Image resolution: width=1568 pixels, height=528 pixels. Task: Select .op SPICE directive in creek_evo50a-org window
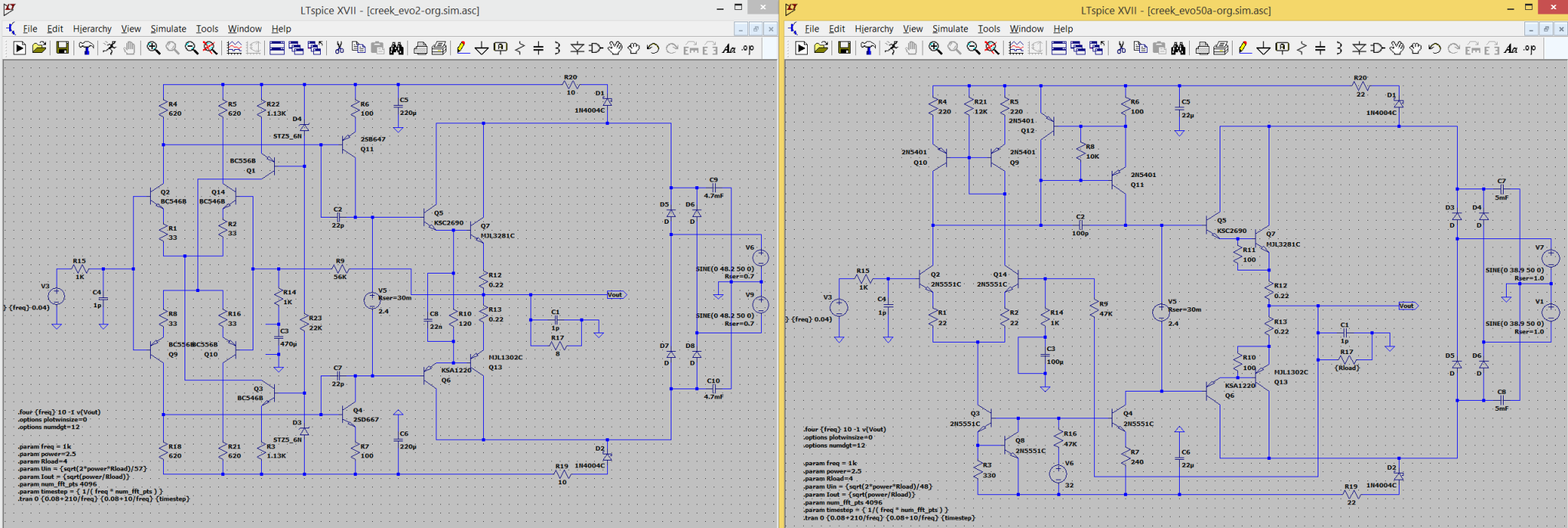1530,48
